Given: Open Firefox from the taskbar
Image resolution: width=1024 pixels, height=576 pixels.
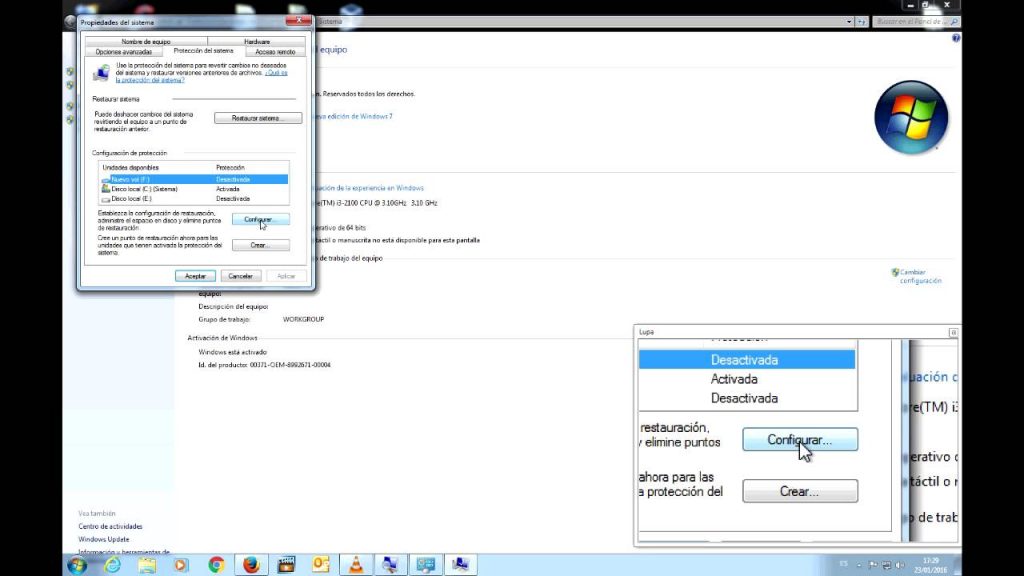Looking at the screenshot, I should pos(251,565).
